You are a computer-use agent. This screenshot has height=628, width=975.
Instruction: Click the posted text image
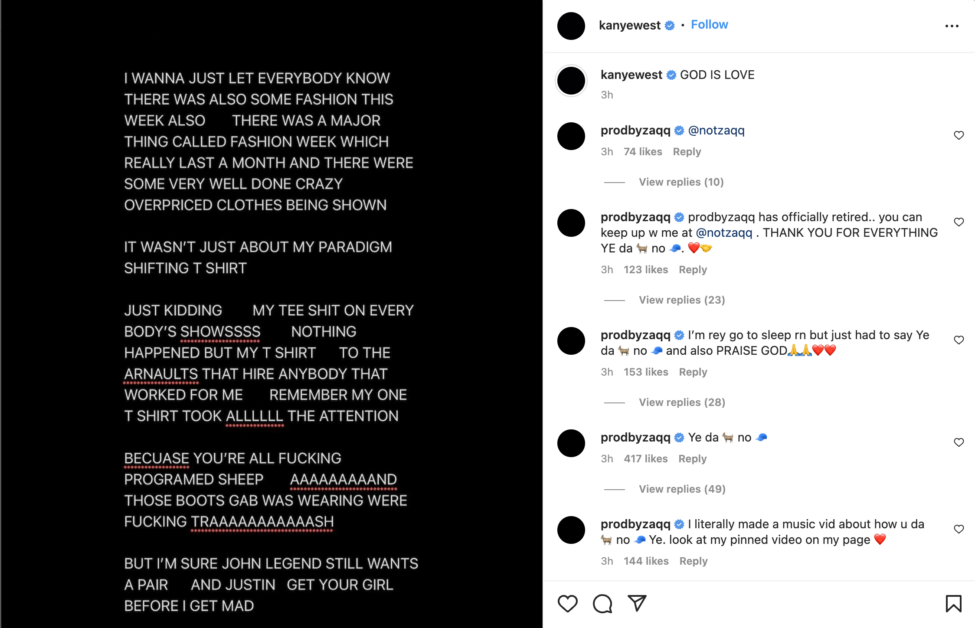pos(271,314)
